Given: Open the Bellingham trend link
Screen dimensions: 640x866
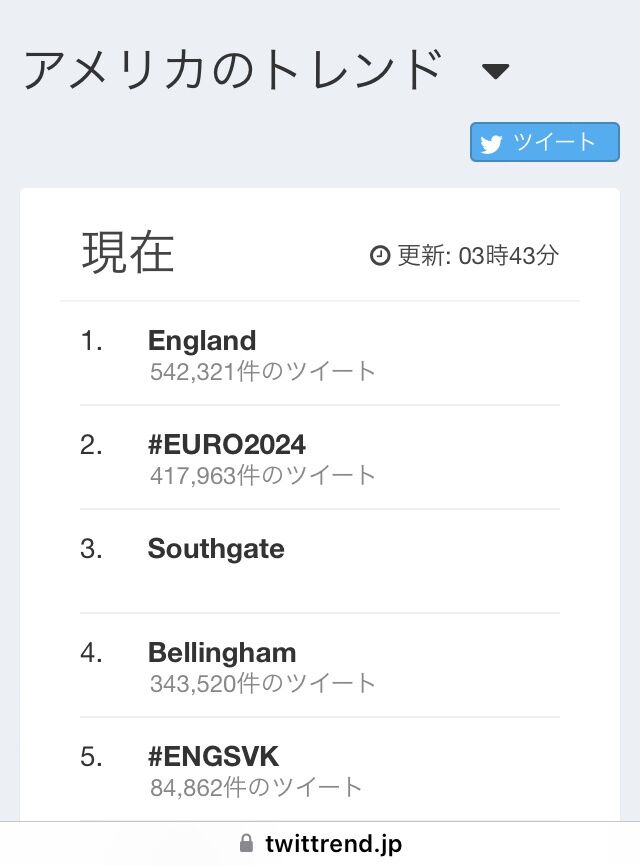Looking at the screenshot, I should 222,652.
